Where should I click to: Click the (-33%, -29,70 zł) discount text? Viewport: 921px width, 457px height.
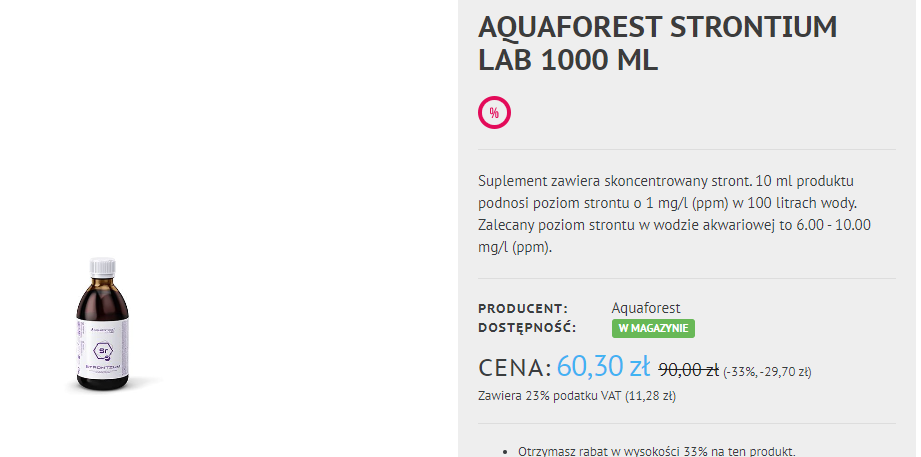tap(767, 372)
